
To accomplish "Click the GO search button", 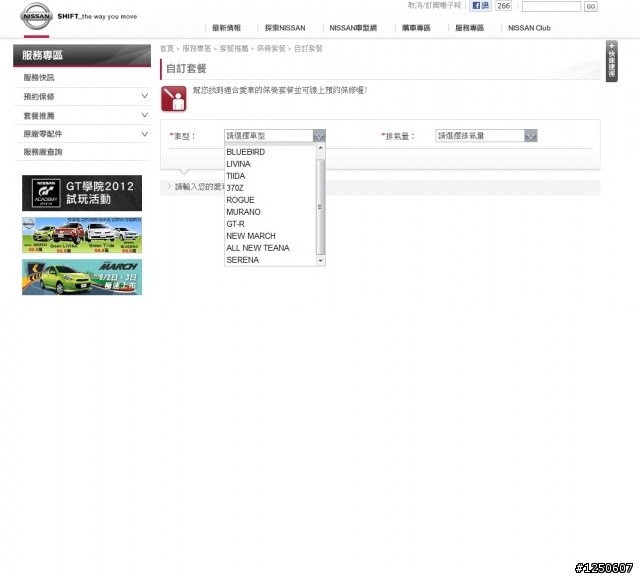I will [x=591, y=6].
